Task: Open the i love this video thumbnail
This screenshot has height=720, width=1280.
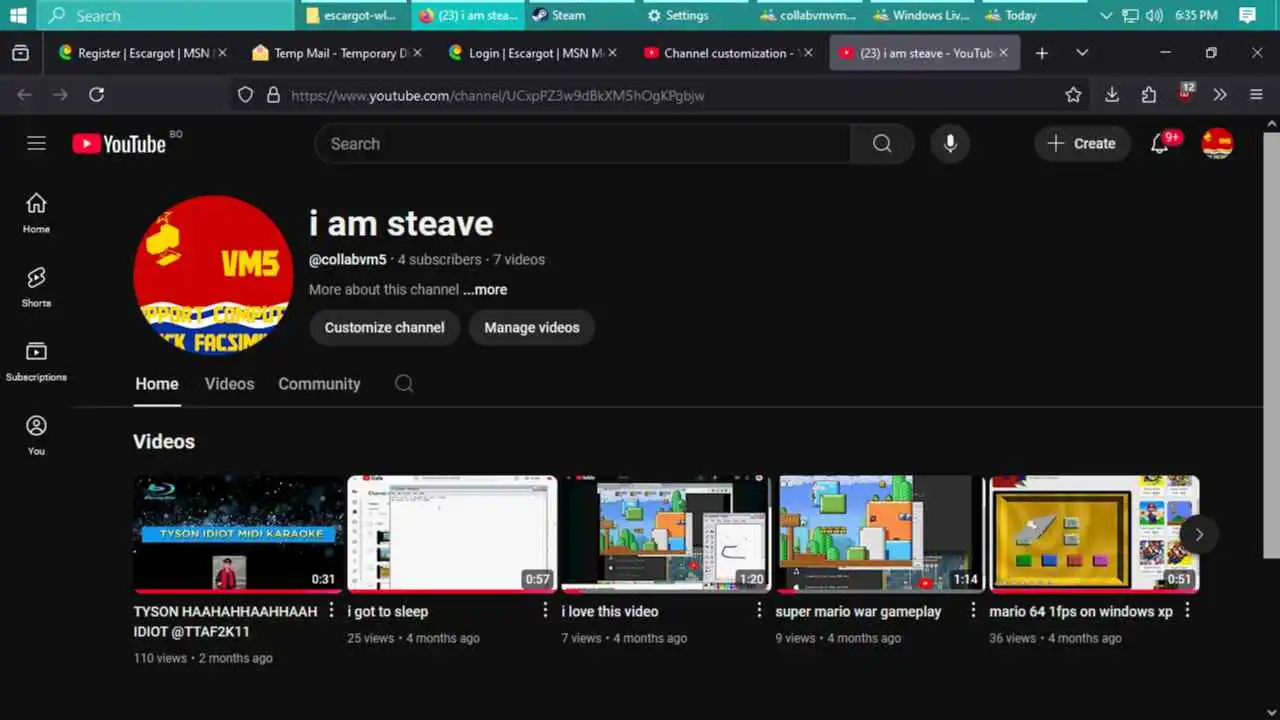Action: [x=665, y=534]
